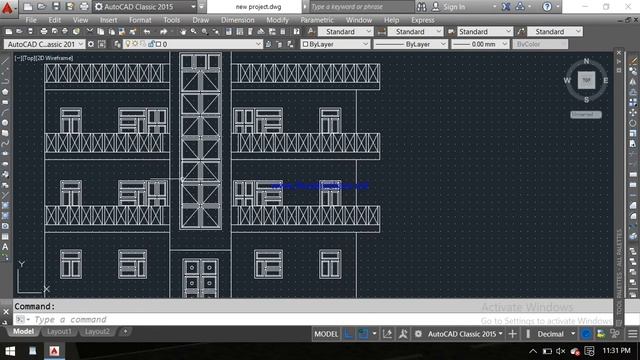Select the Multiline Text A tool
640x360 pixels.
[x=5, y=247]
